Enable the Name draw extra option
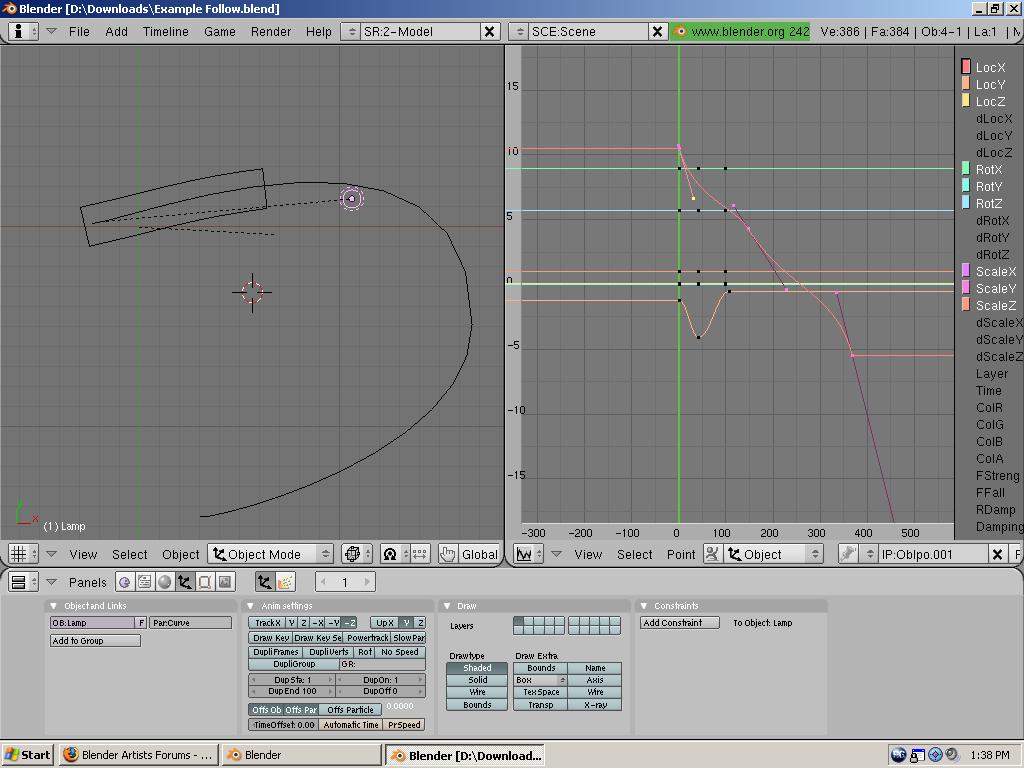Viewport: 1024px width, 768px height. [x=595, y=668]
